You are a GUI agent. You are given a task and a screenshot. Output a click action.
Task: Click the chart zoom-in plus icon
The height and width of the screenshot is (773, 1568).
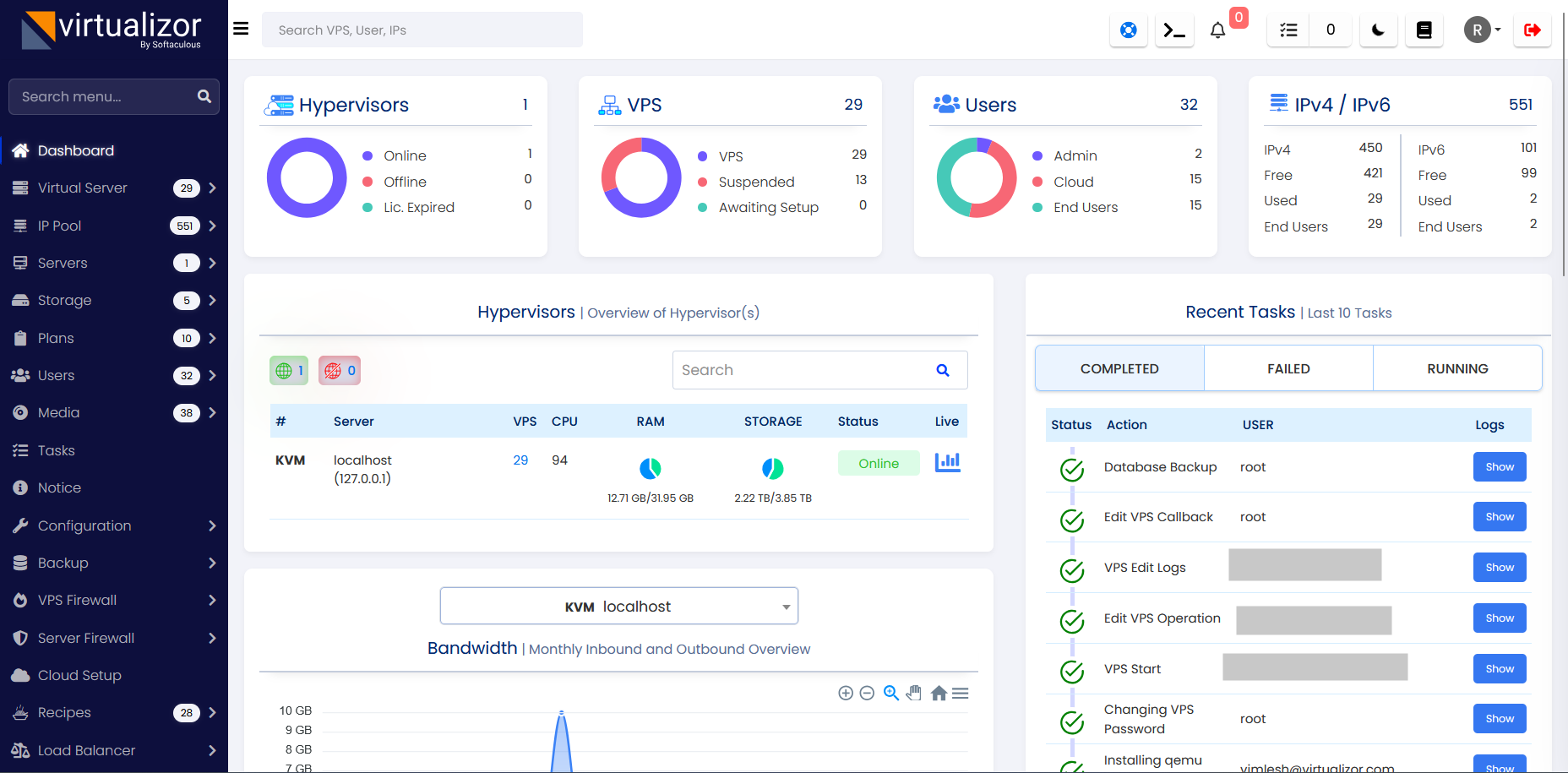pos(845,694)
